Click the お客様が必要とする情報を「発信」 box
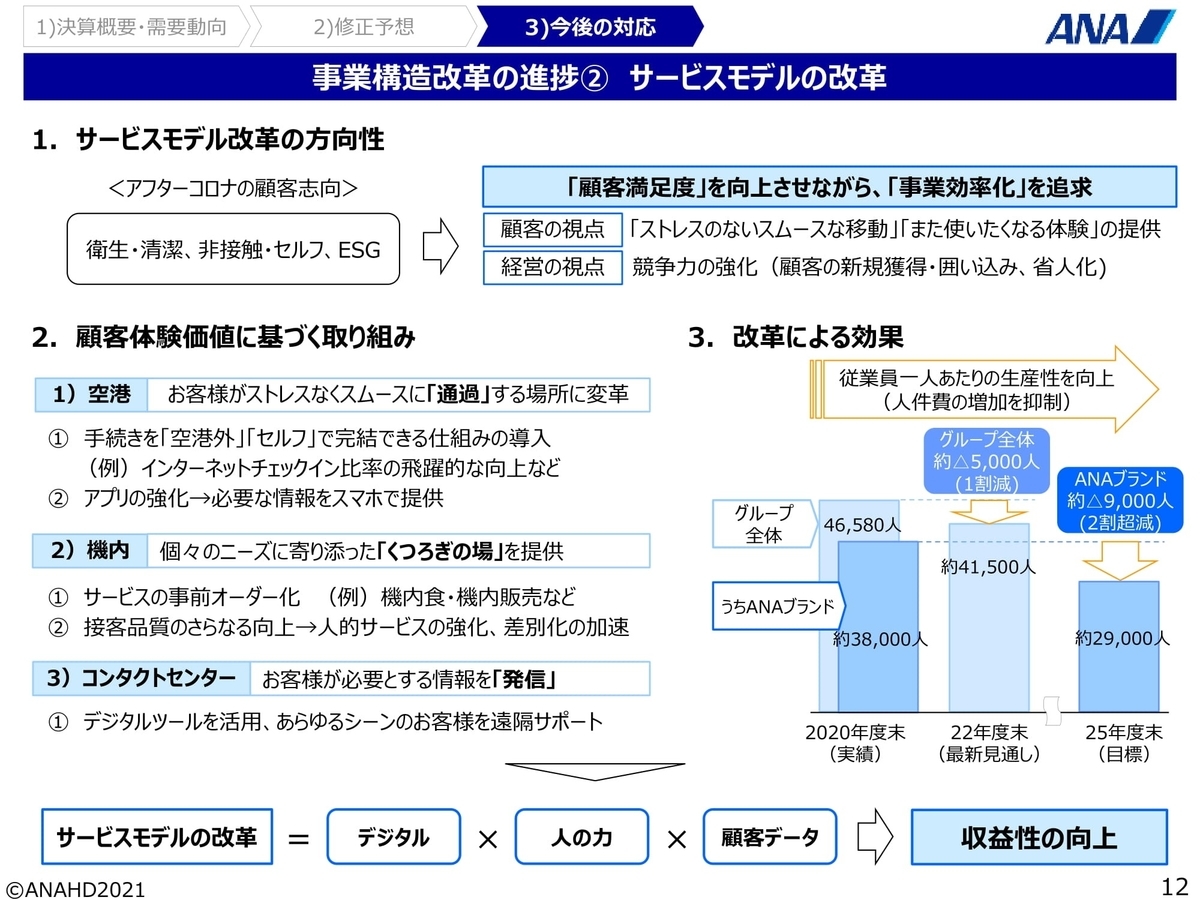The image size is (1200, 900). tap(449, 679)
